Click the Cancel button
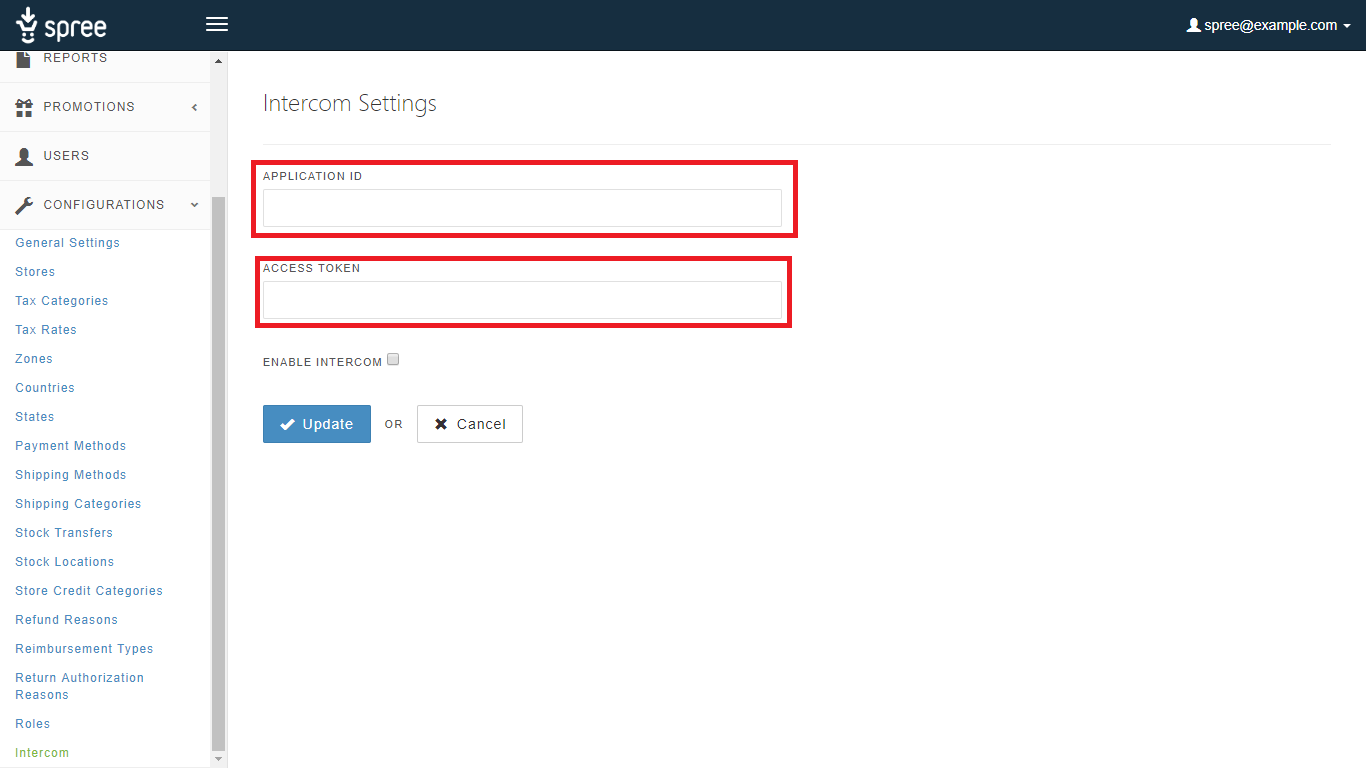Viewport: 1366px width, 768px height. pos(470,424)
